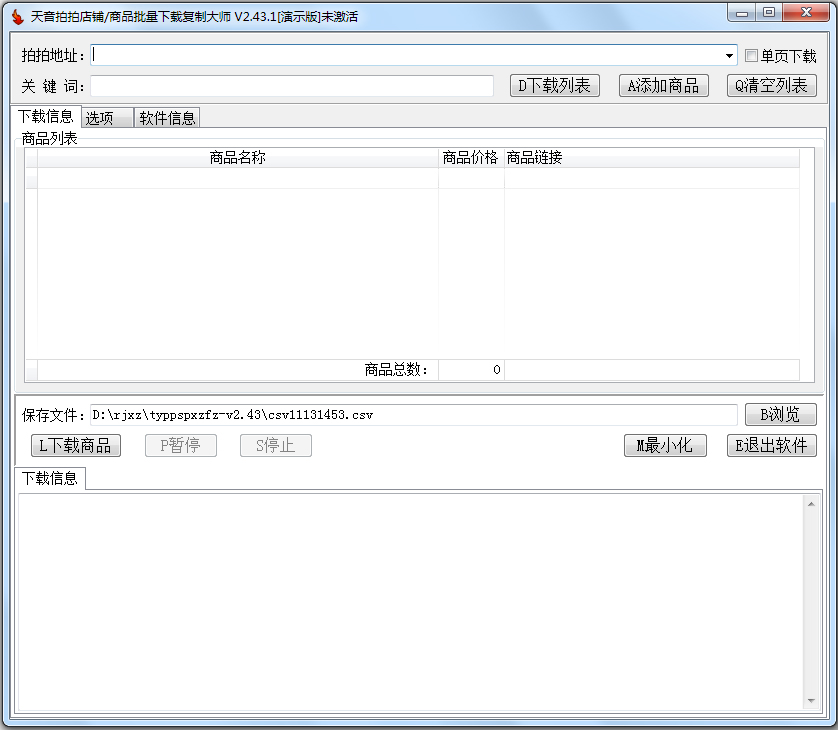Screen dimensions: 838x730
Task: Click the 商品链接 column header
Action: tap(650, 158)
